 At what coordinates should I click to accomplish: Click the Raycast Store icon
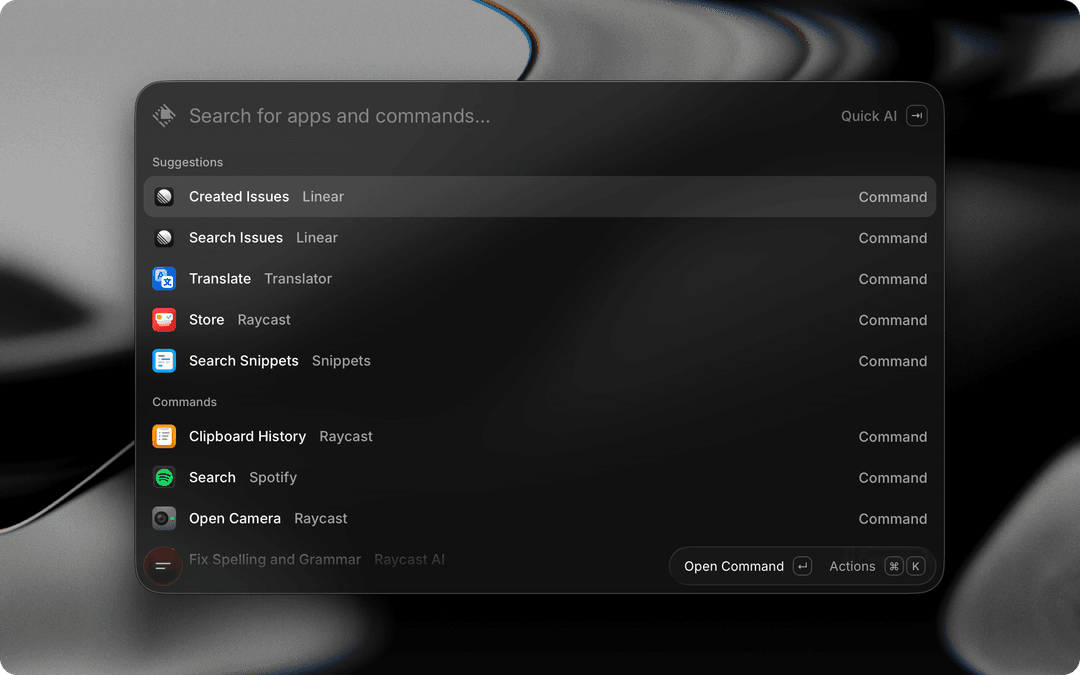pos(164,320)
